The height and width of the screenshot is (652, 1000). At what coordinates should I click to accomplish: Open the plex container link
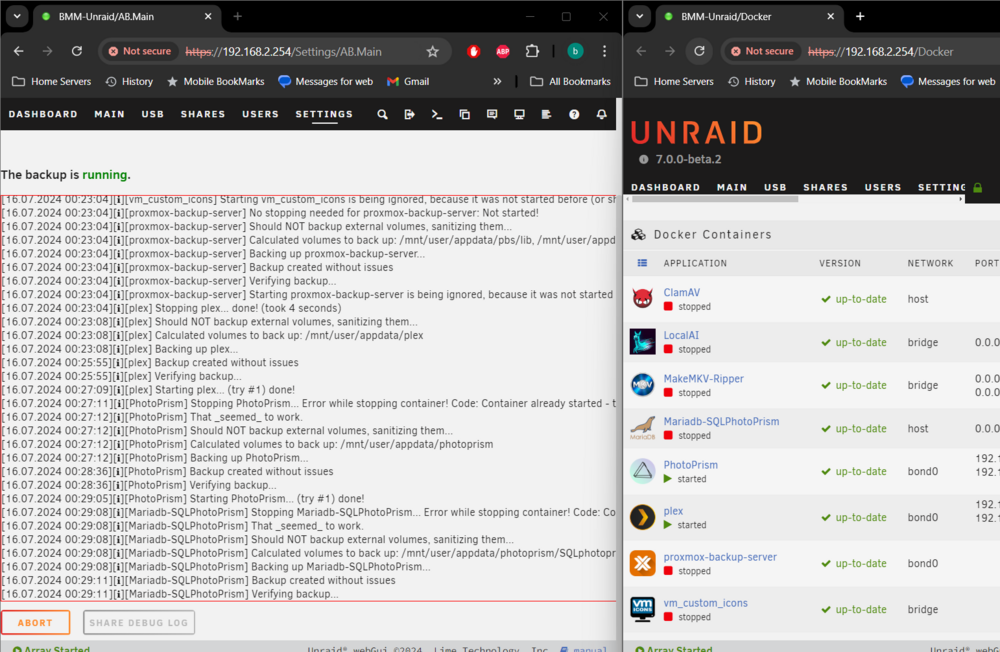(673, 511)
